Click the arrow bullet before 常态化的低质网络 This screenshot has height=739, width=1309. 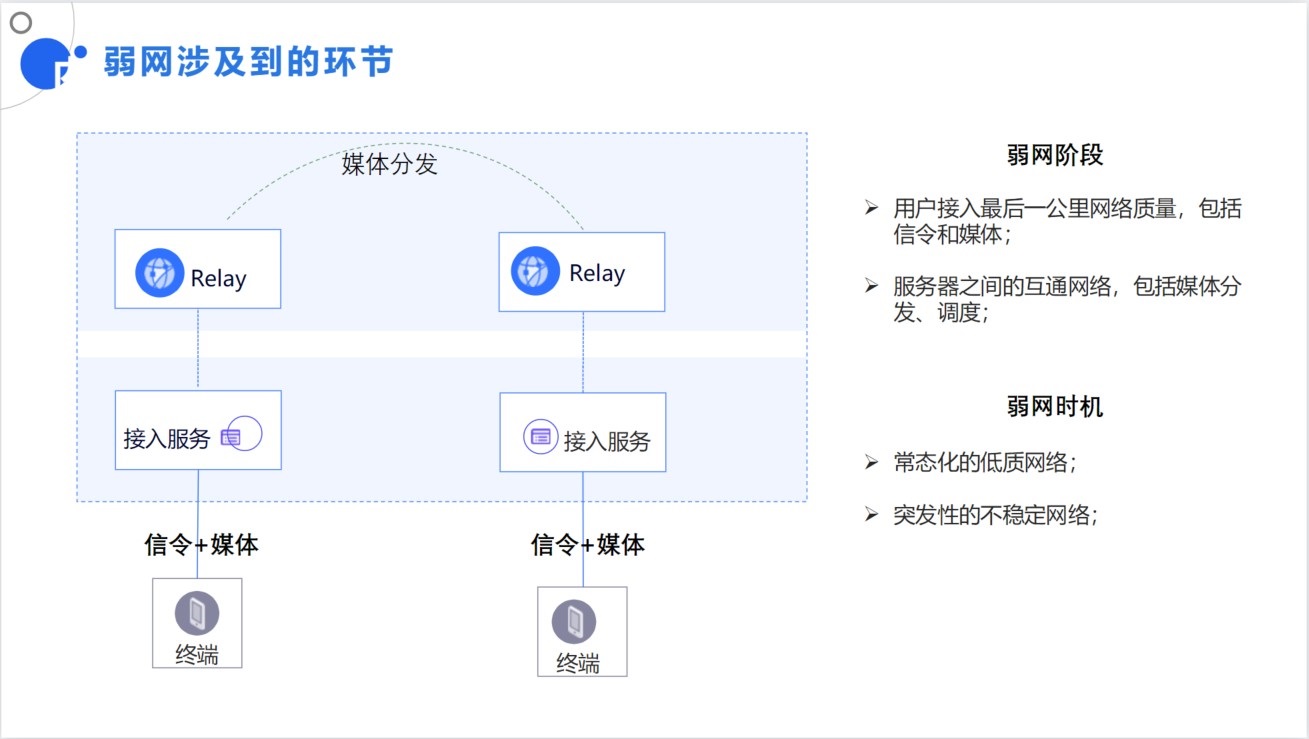click(x=871, y=462)
